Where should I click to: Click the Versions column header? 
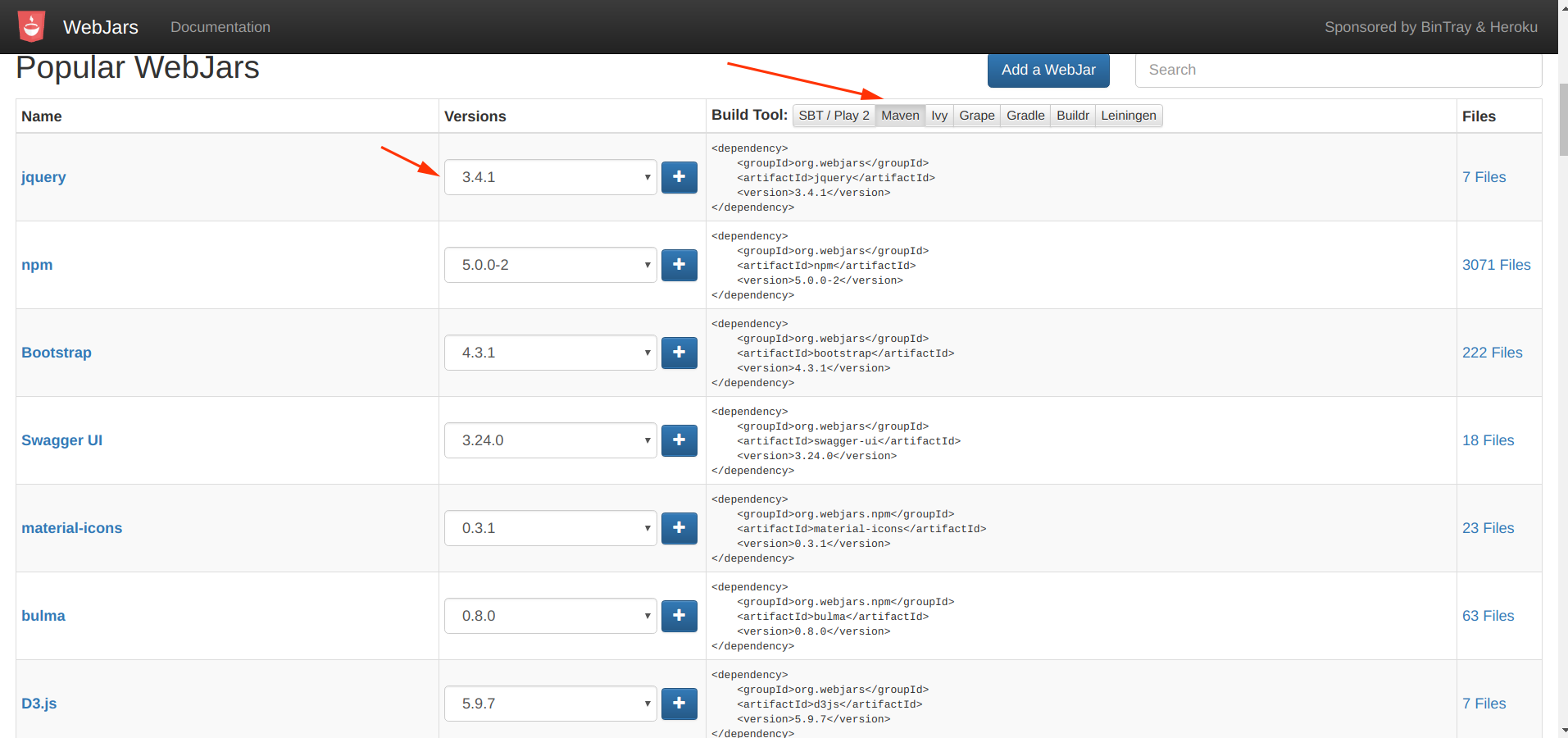(475, 116)
